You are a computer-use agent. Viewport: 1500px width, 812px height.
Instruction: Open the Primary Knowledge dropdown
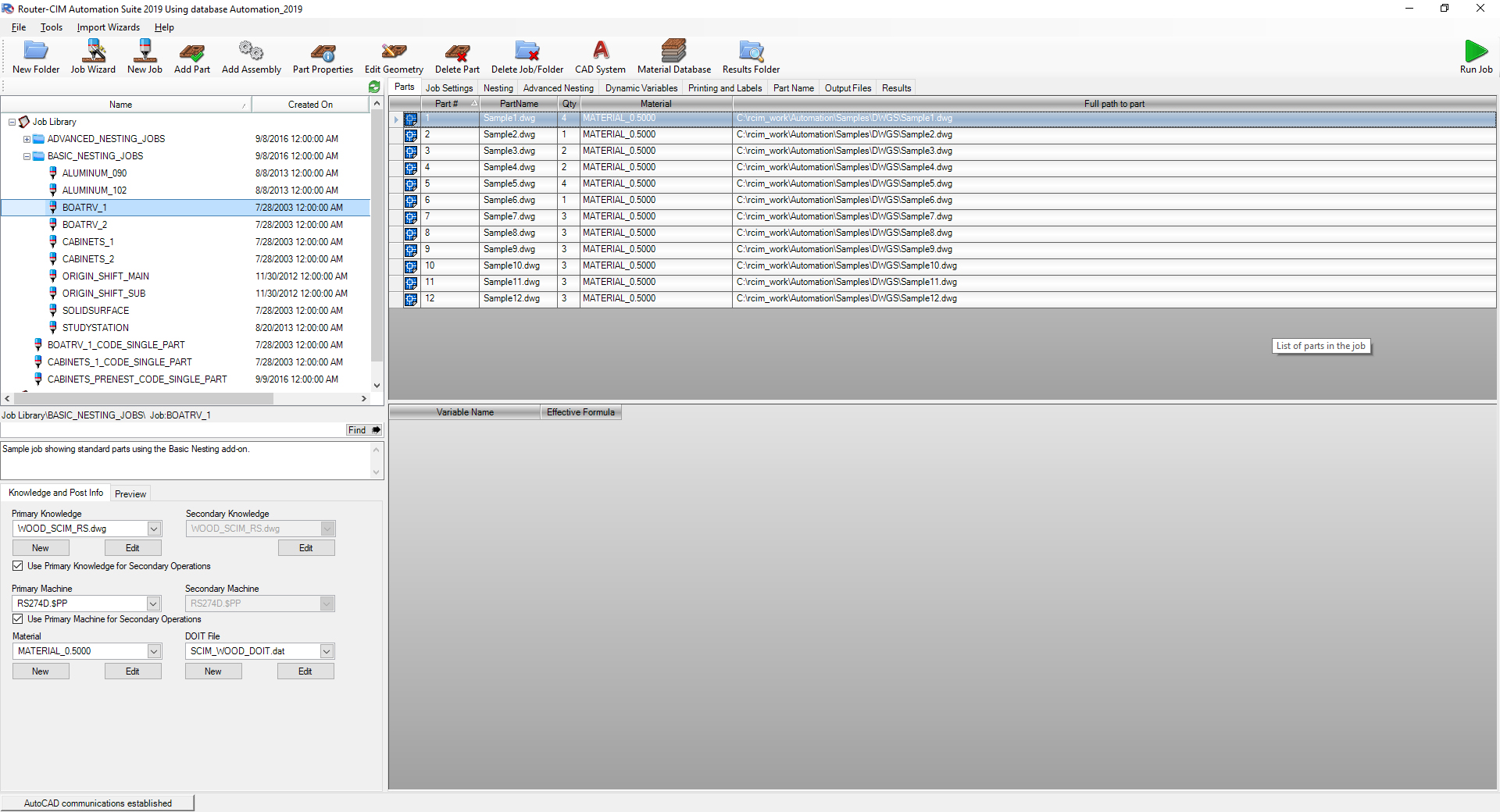click(x=154, y=529)
